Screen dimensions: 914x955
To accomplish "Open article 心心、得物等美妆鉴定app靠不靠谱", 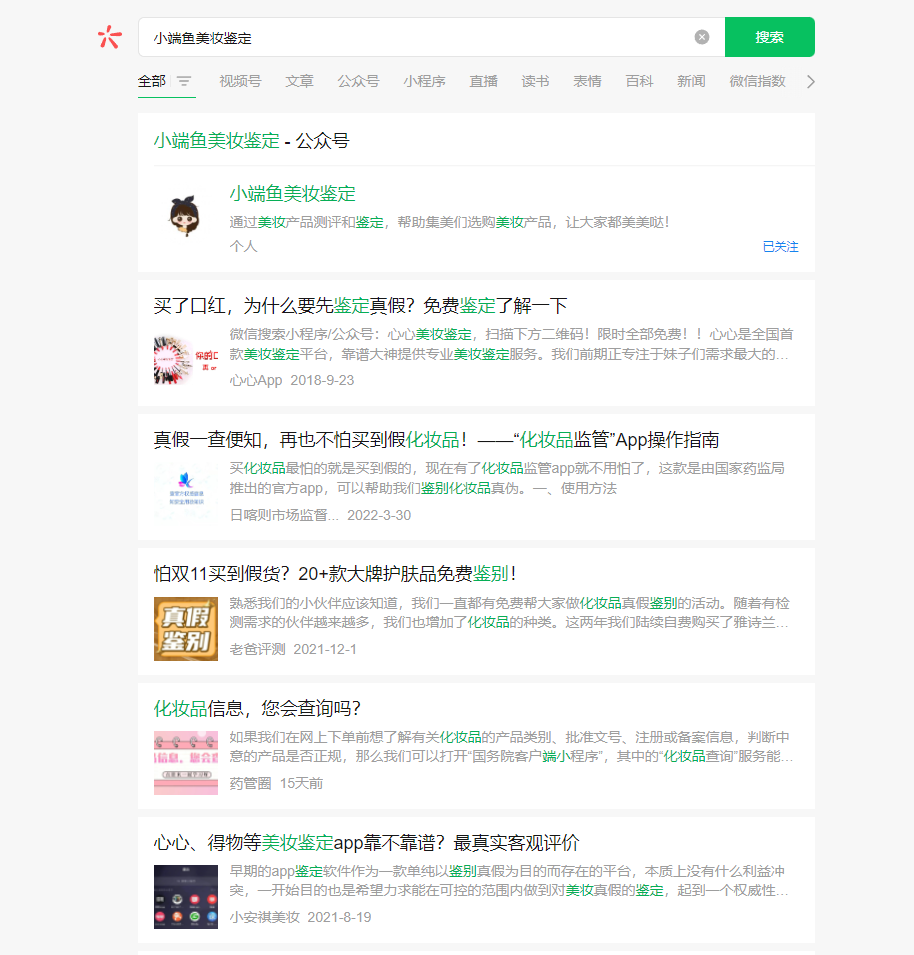I will pos(367,842).
